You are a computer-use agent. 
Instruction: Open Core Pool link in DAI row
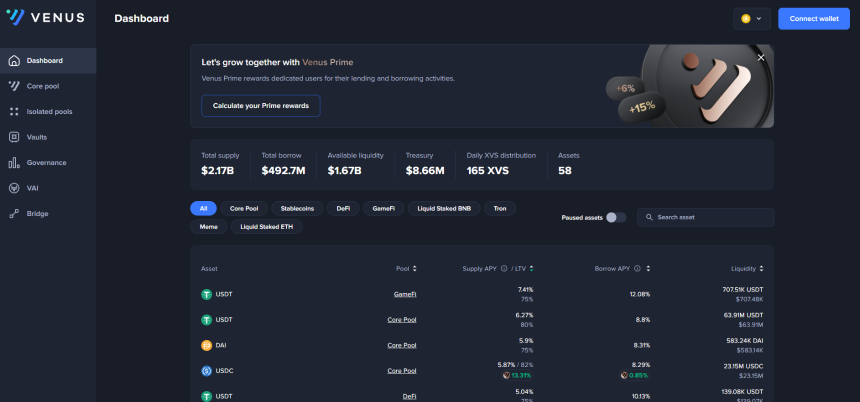point(402,346)
